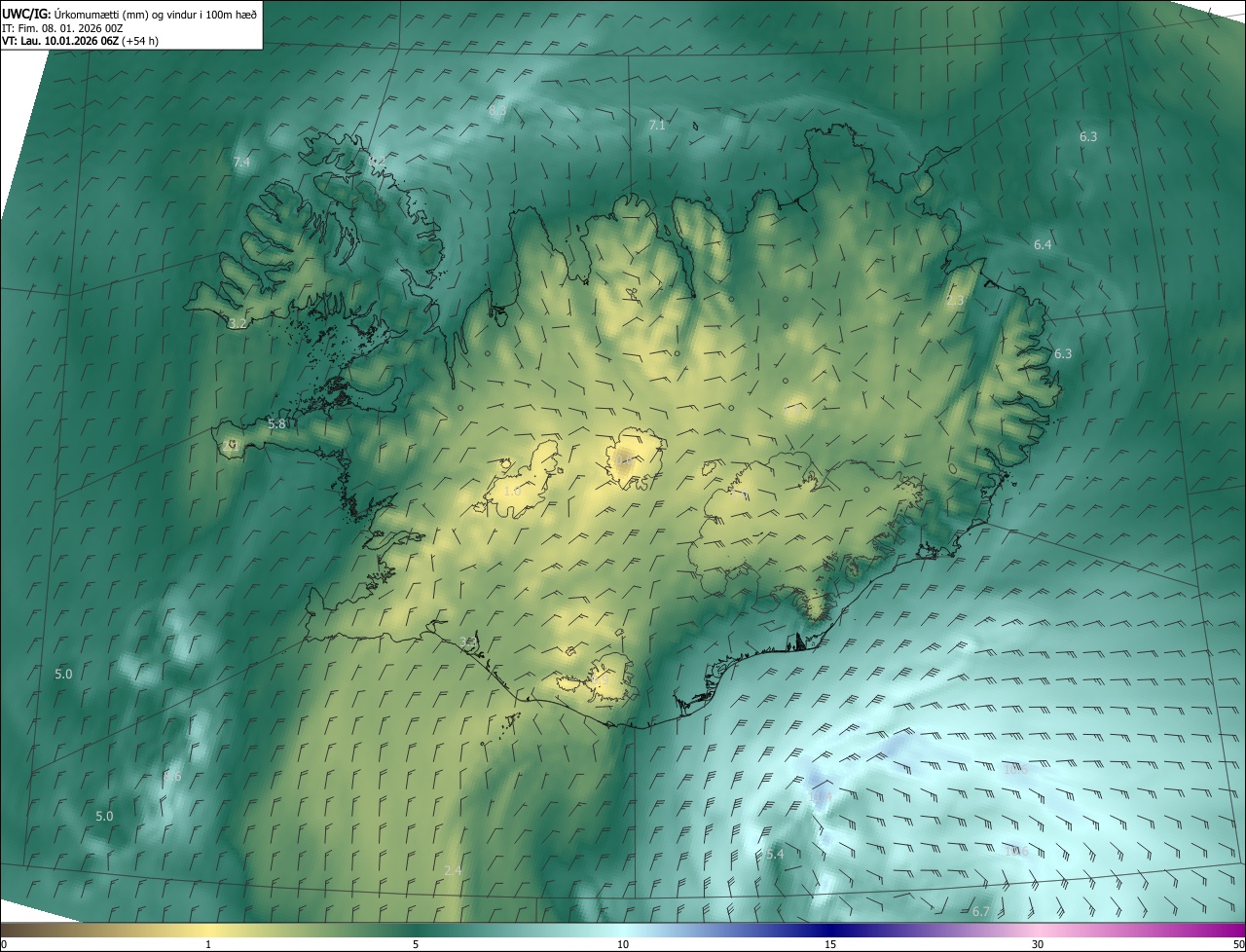Click the 5 tick label on the color scale

416,944
